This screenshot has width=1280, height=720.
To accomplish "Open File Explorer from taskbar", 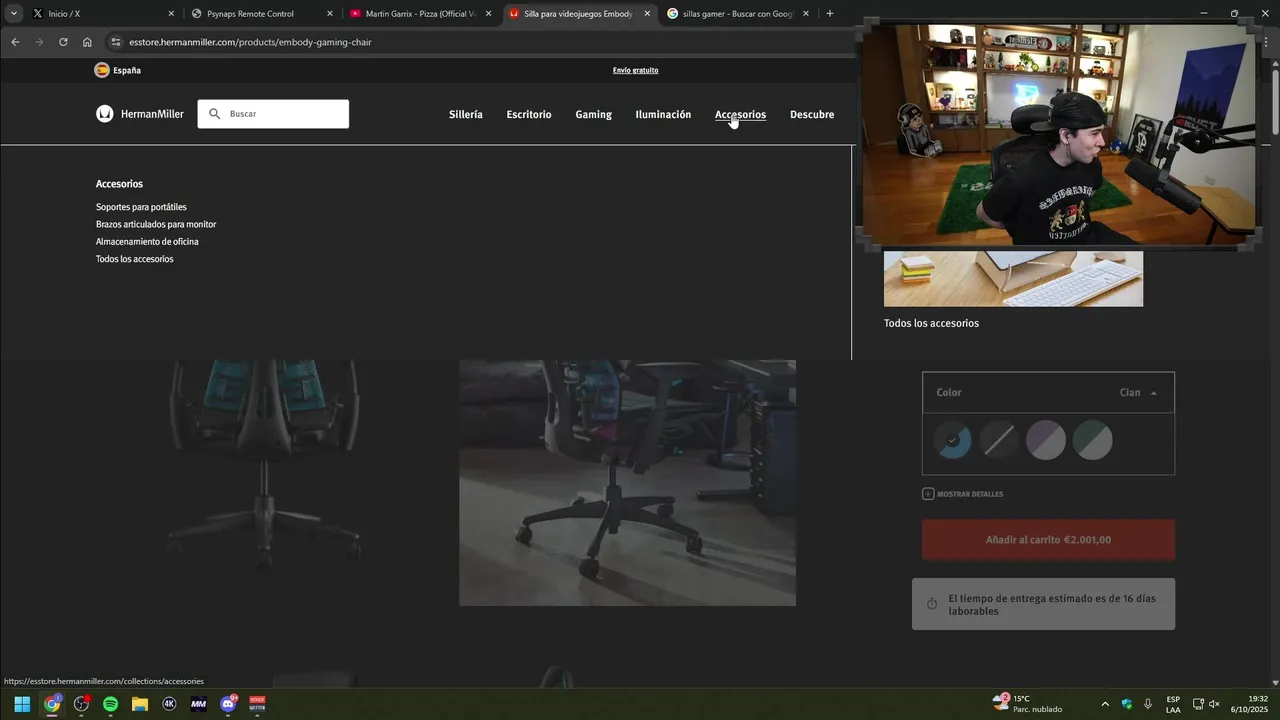I will click(x=140, y=704).
